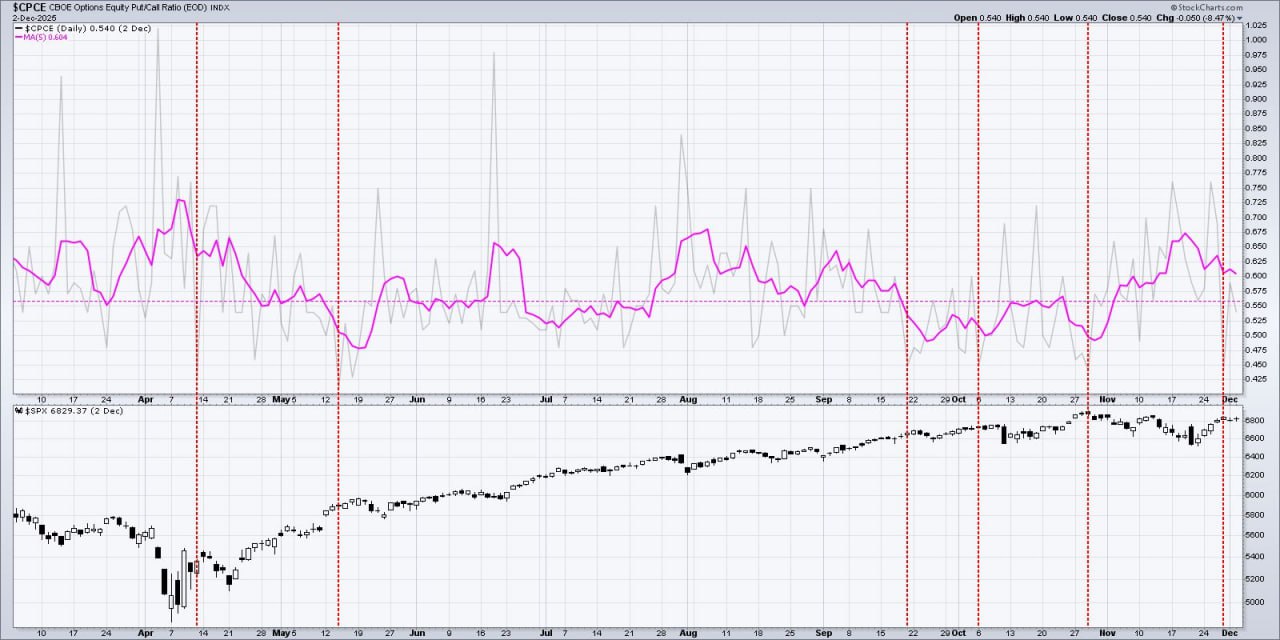Screen dimensions: 1280x640
Task: Click the INDX label in the header
Action: 220,8
